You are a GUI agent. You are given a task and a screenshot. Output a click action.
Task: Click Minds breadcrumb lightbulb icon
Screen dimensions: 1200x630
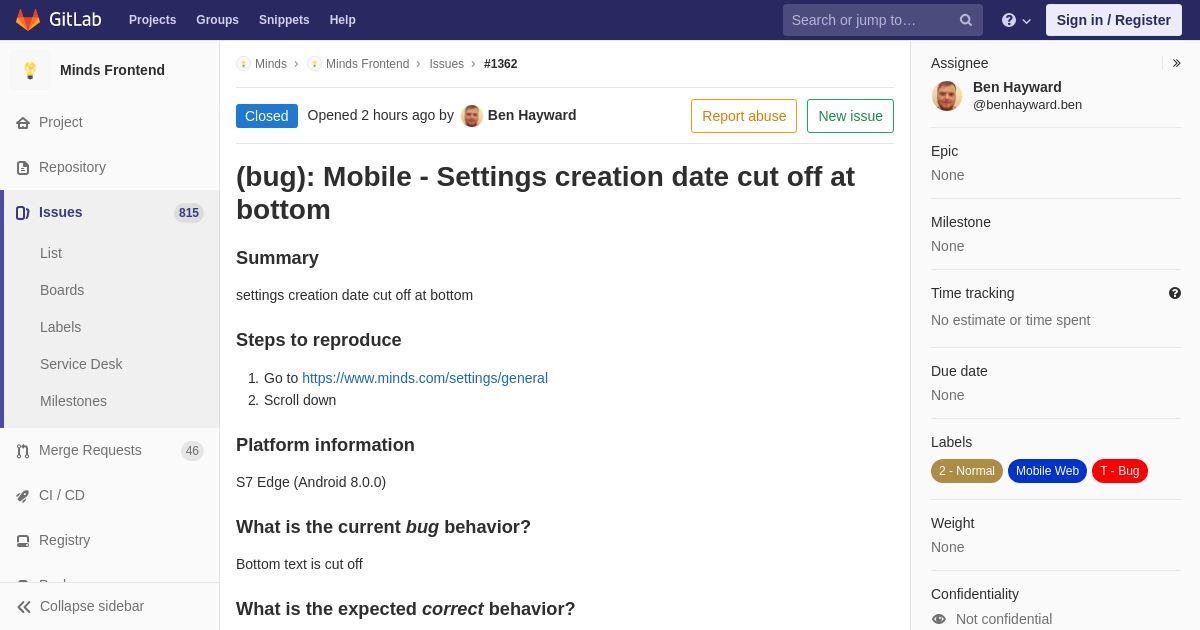243,64
